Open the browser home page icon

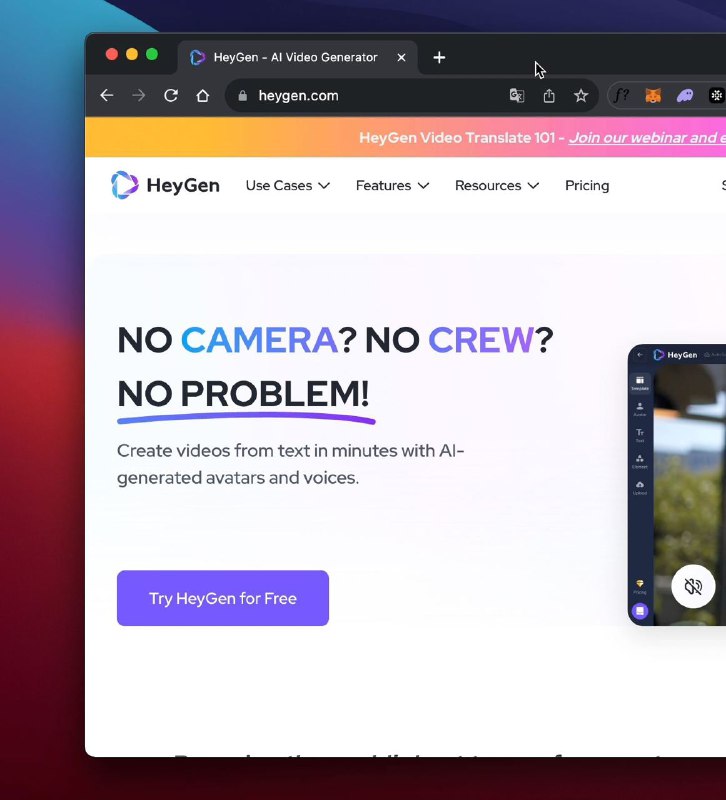point(203,95)
